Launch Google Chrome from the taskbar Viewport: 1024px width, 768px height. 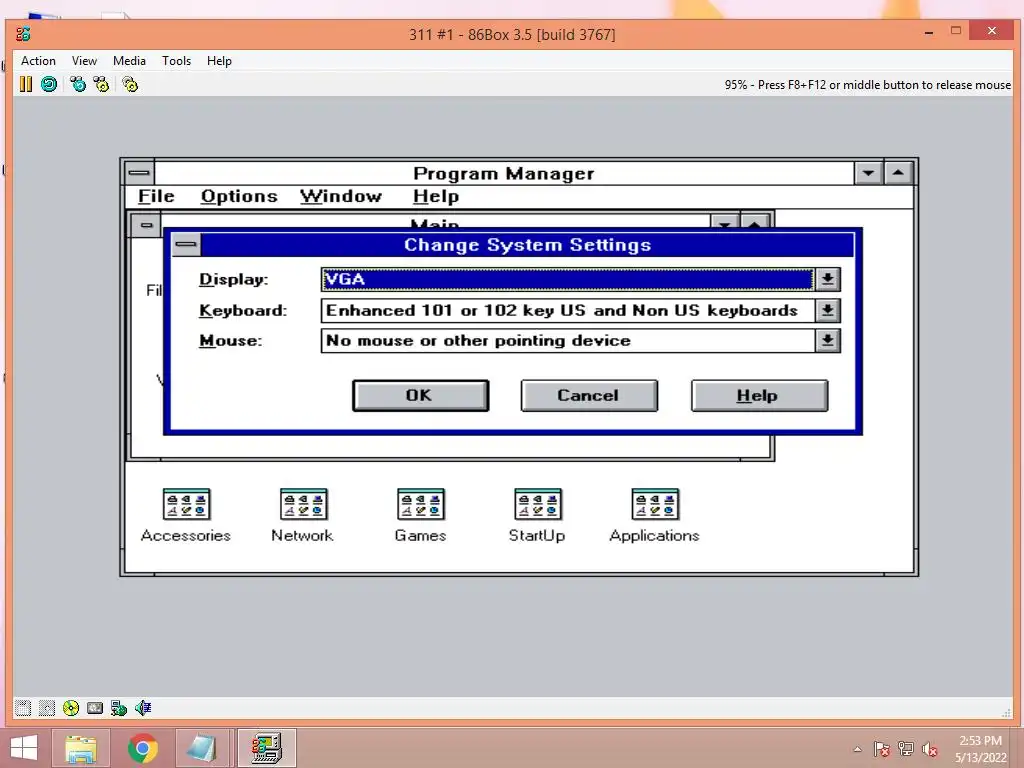pos(142,748)
